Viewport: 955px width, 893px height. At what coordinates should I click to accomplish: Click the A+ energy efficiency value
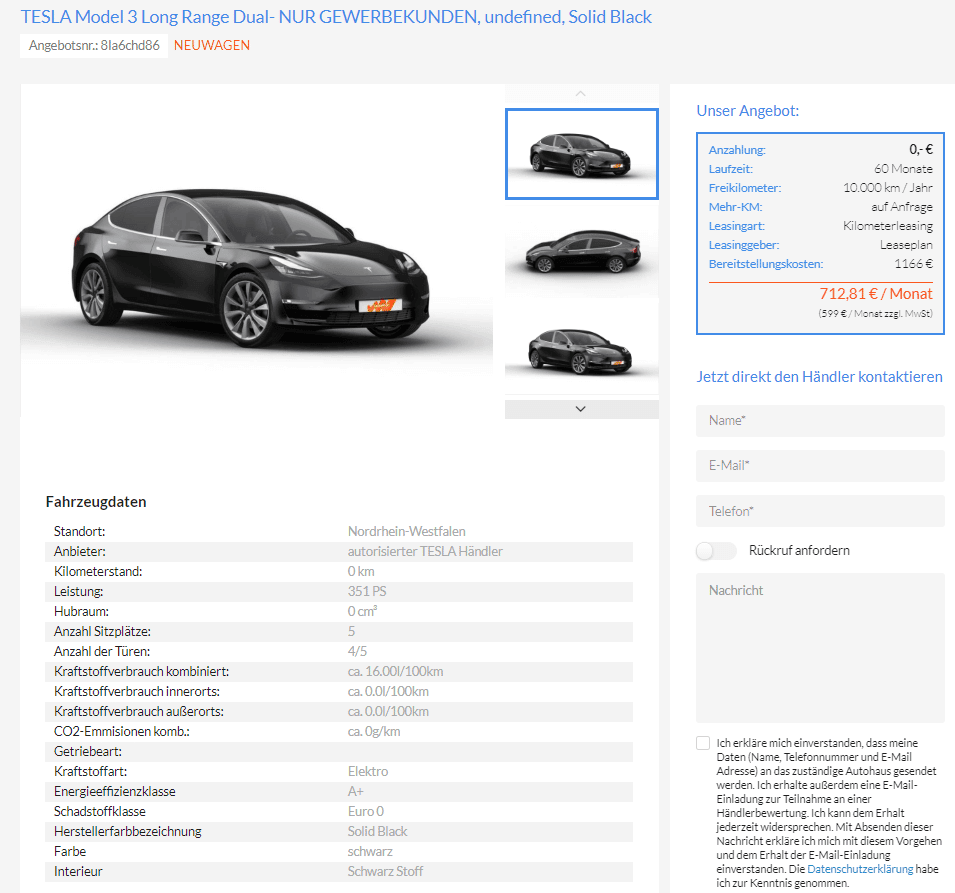pyautogui.click(x=356, y=792)
